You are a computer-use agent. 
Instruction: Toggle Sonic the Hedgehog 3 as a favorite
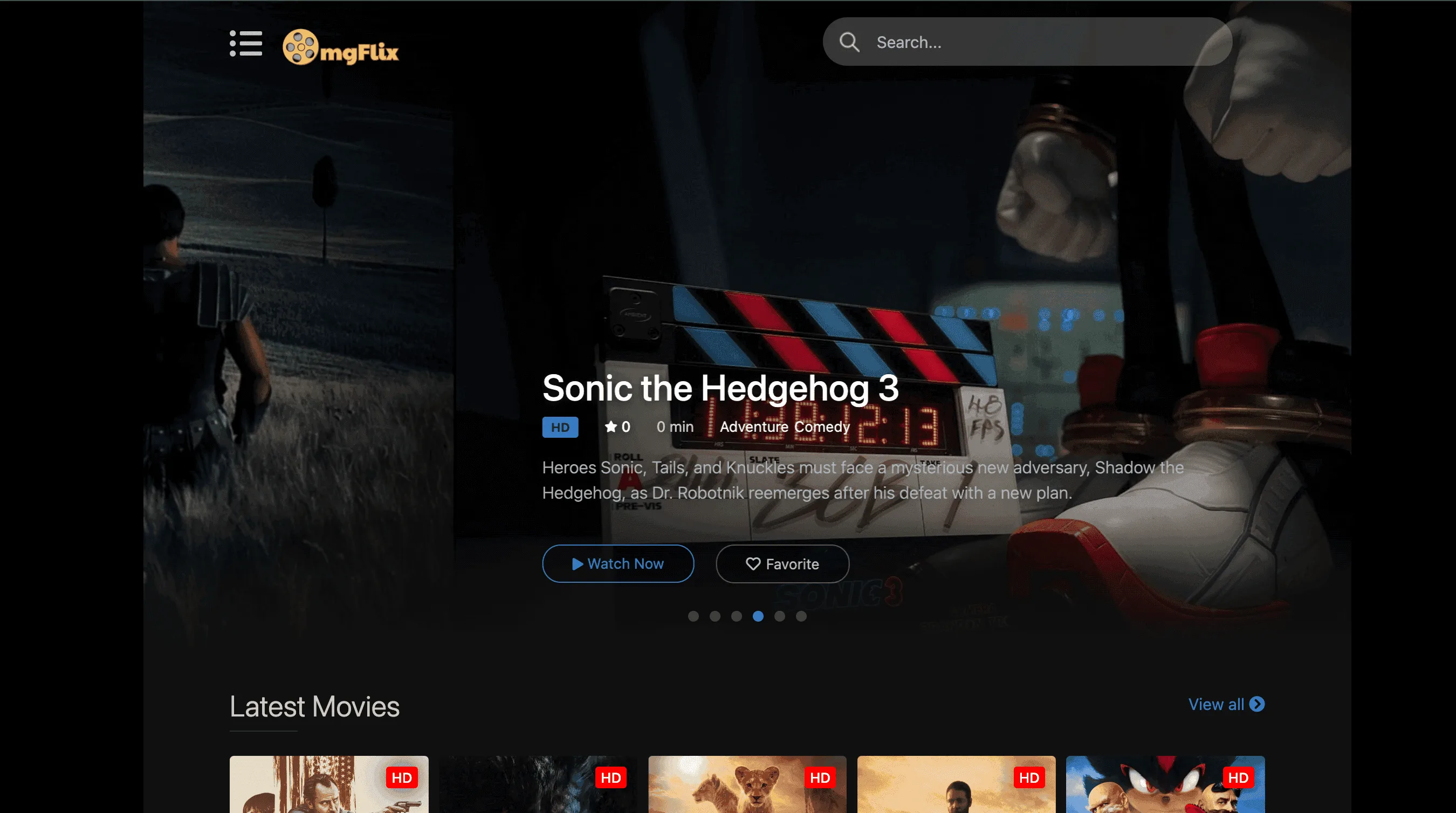[783, 563]
